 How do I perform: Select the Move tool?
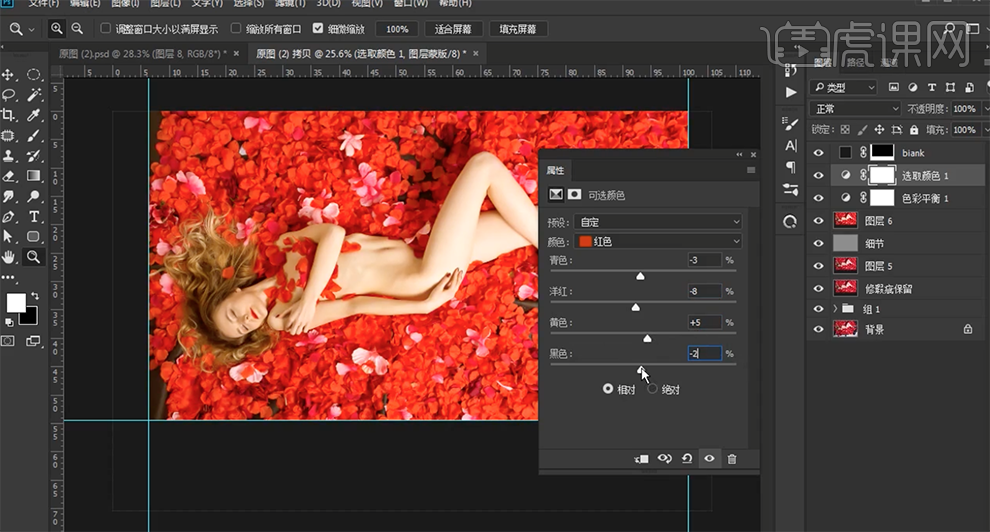(9, 75)
